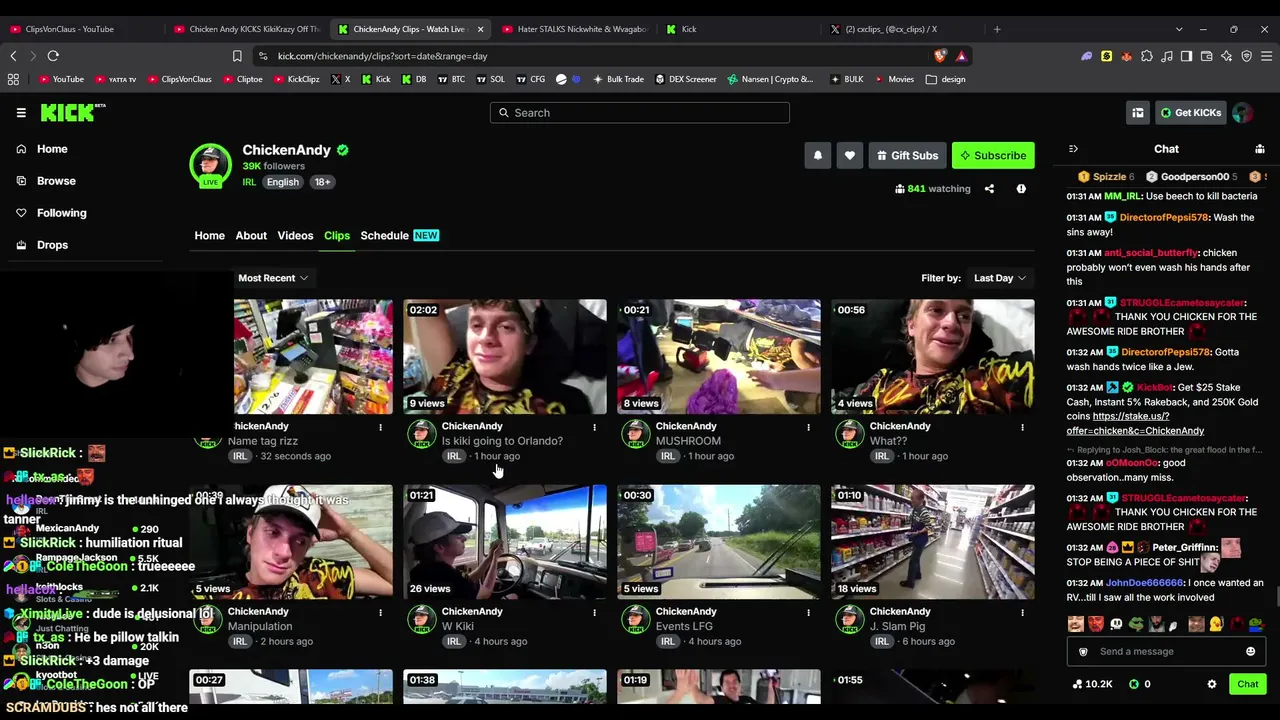Open the design bookmarks folder
The width and height of the screenshot is (1280, 720).
pyautogui.click(x=945, y=79)
